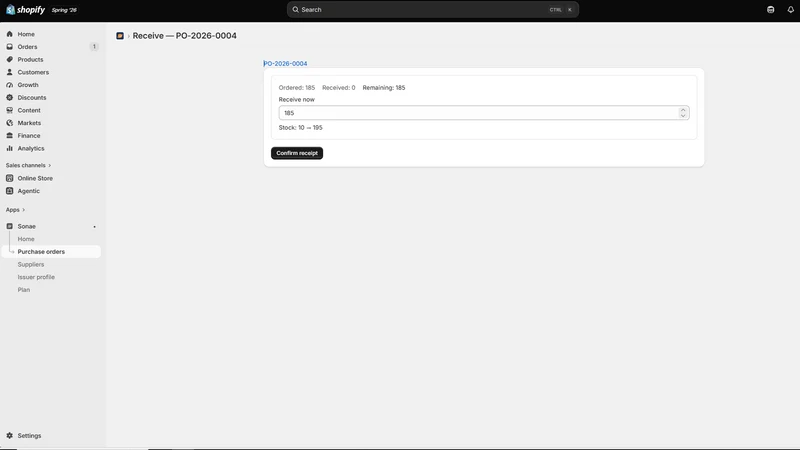This screenshot has width=800, height=450.
Task: Open the PO-2026-0004 link
Action: pyautogui.click(x=285, y=64)
